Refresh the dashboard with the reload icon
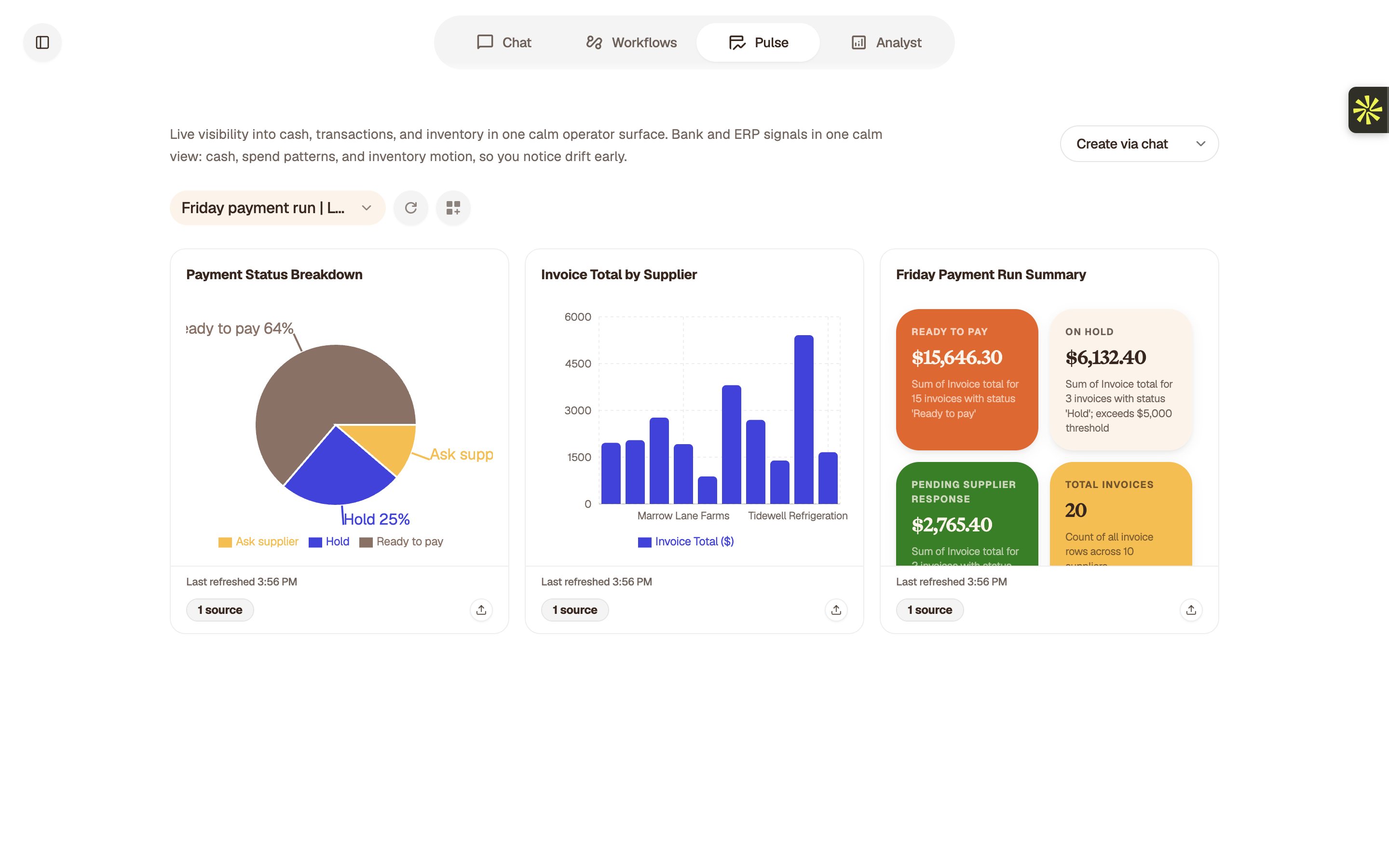This screenshot has height=868, width=1389. coord(411,208)
